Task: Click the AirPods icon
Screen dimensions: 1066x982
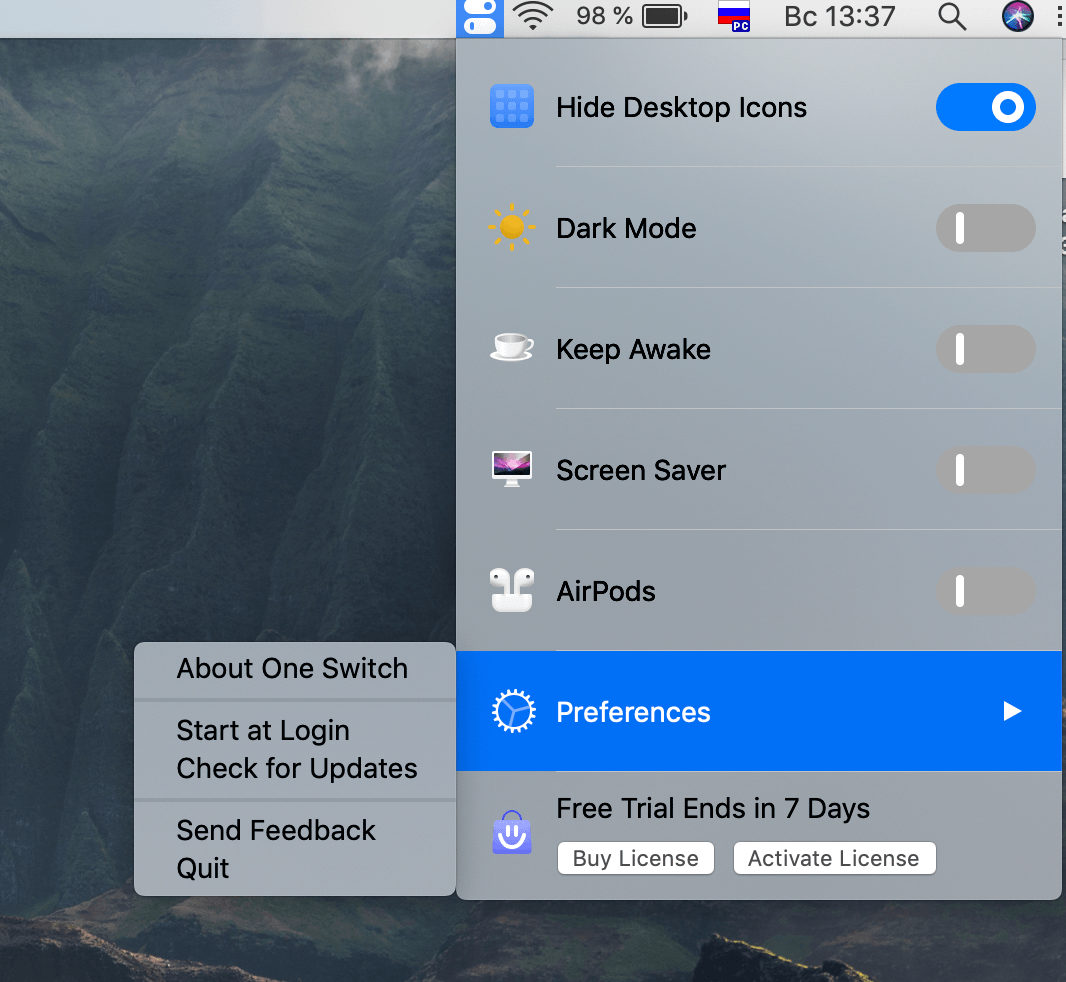Action: (512, 590)
